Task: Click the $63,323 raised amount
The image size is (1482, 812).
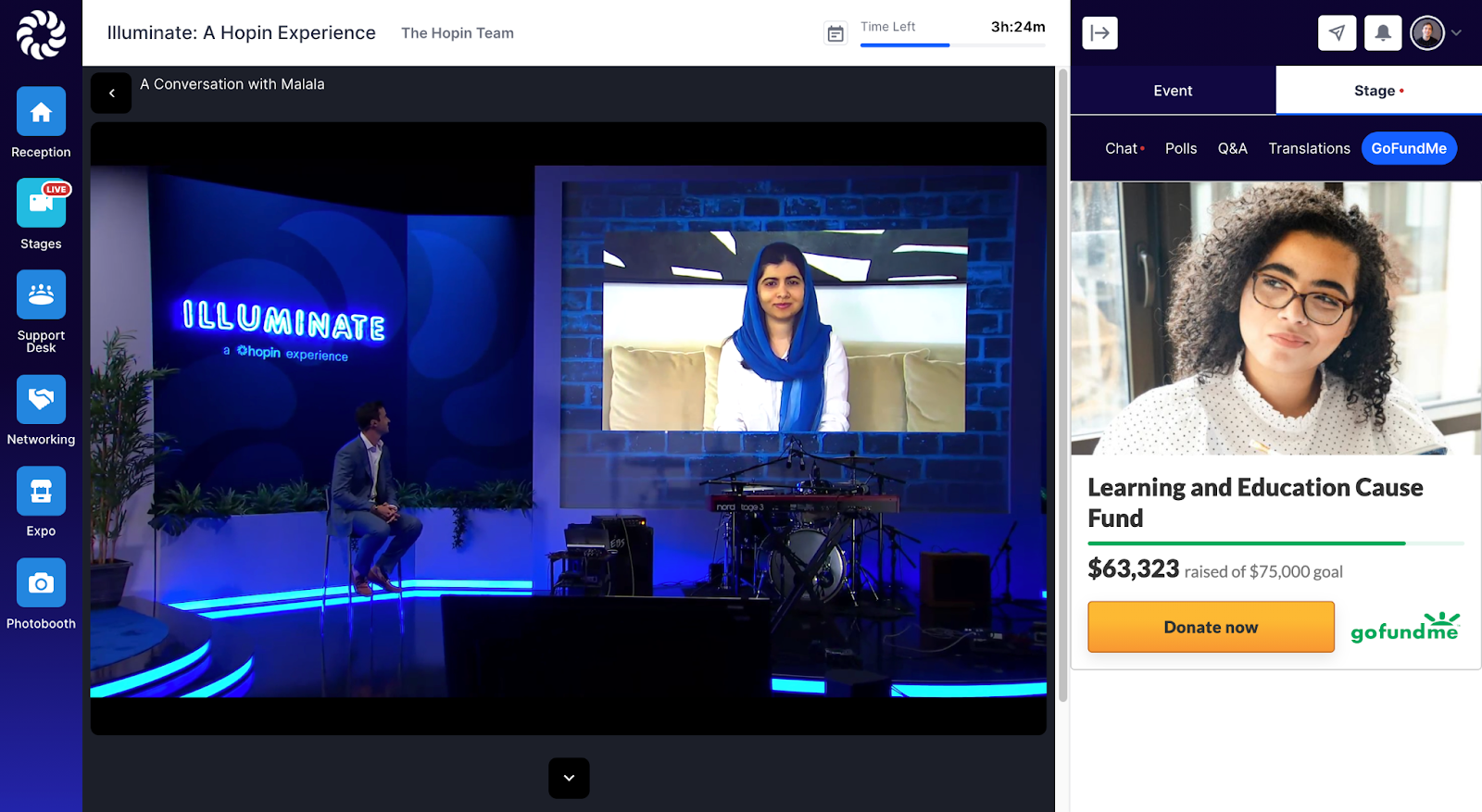Action: (1134, 568)
